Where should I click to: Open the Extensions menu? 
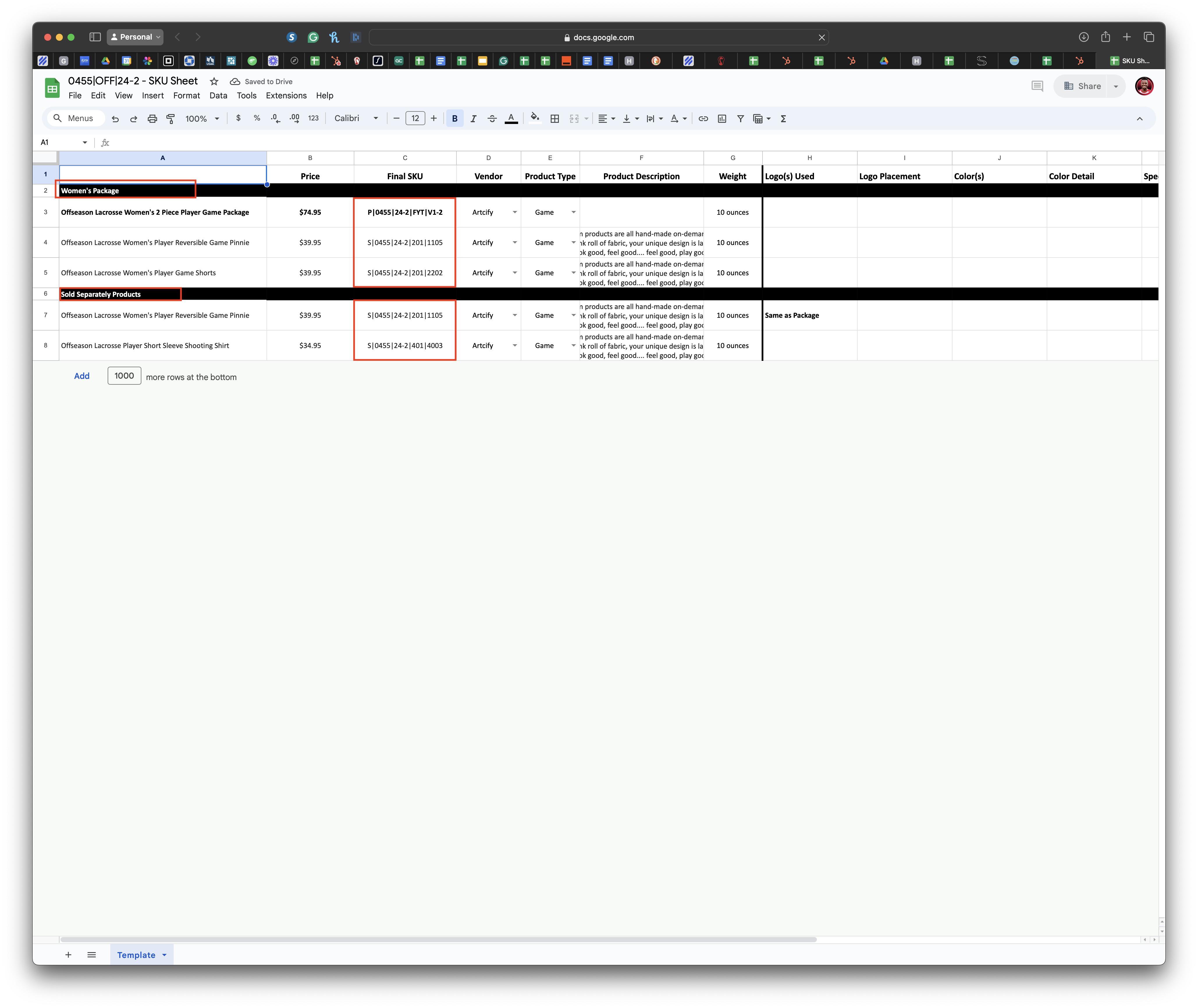286,95
